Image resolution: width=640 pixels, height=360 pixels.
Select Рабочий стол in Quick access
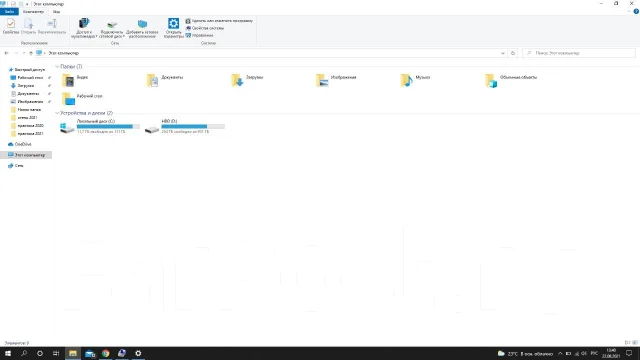coord(27,78)
